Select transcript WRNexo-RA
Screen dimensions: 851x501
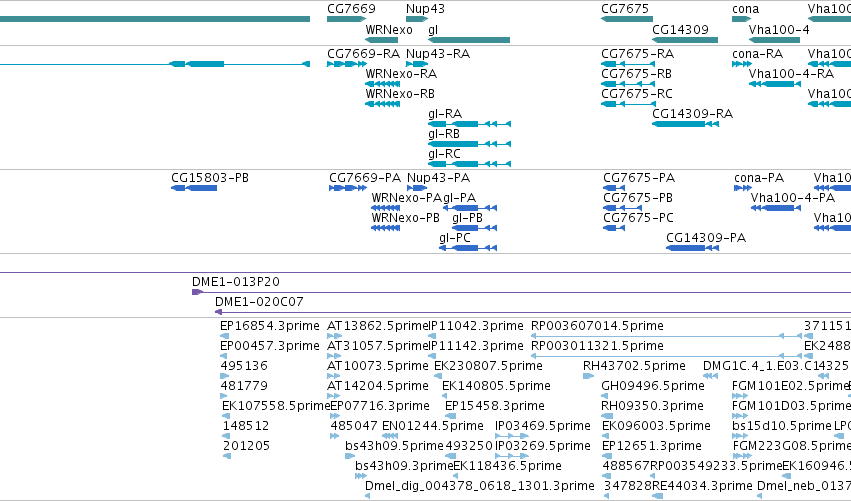tap(401, 74)
